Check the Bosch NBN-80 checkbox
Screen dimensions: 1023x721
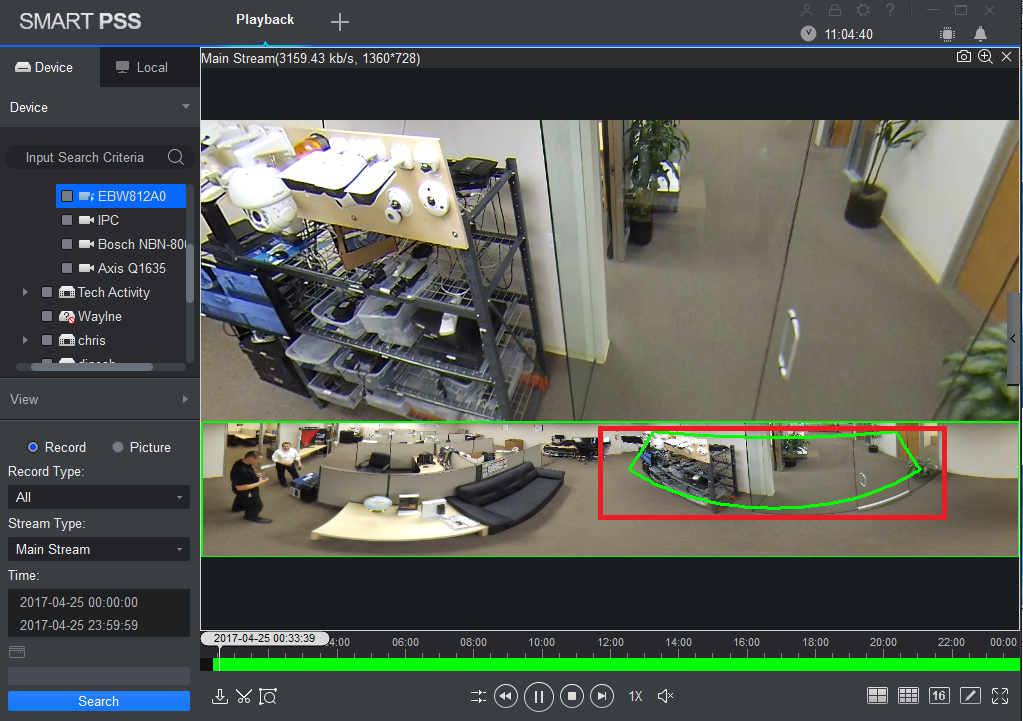pyautogui.click(x=67, y=244)
